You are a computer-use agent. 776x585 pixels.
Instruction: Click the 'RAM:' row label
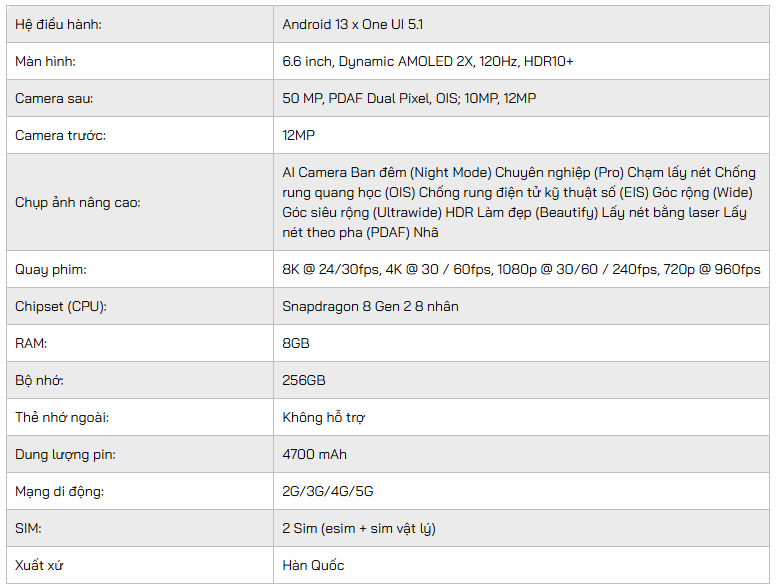click(31, 343)
